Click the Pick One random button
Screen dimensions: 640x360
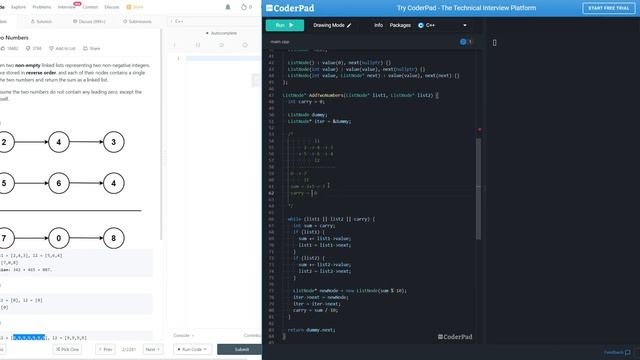coord(67,349)
